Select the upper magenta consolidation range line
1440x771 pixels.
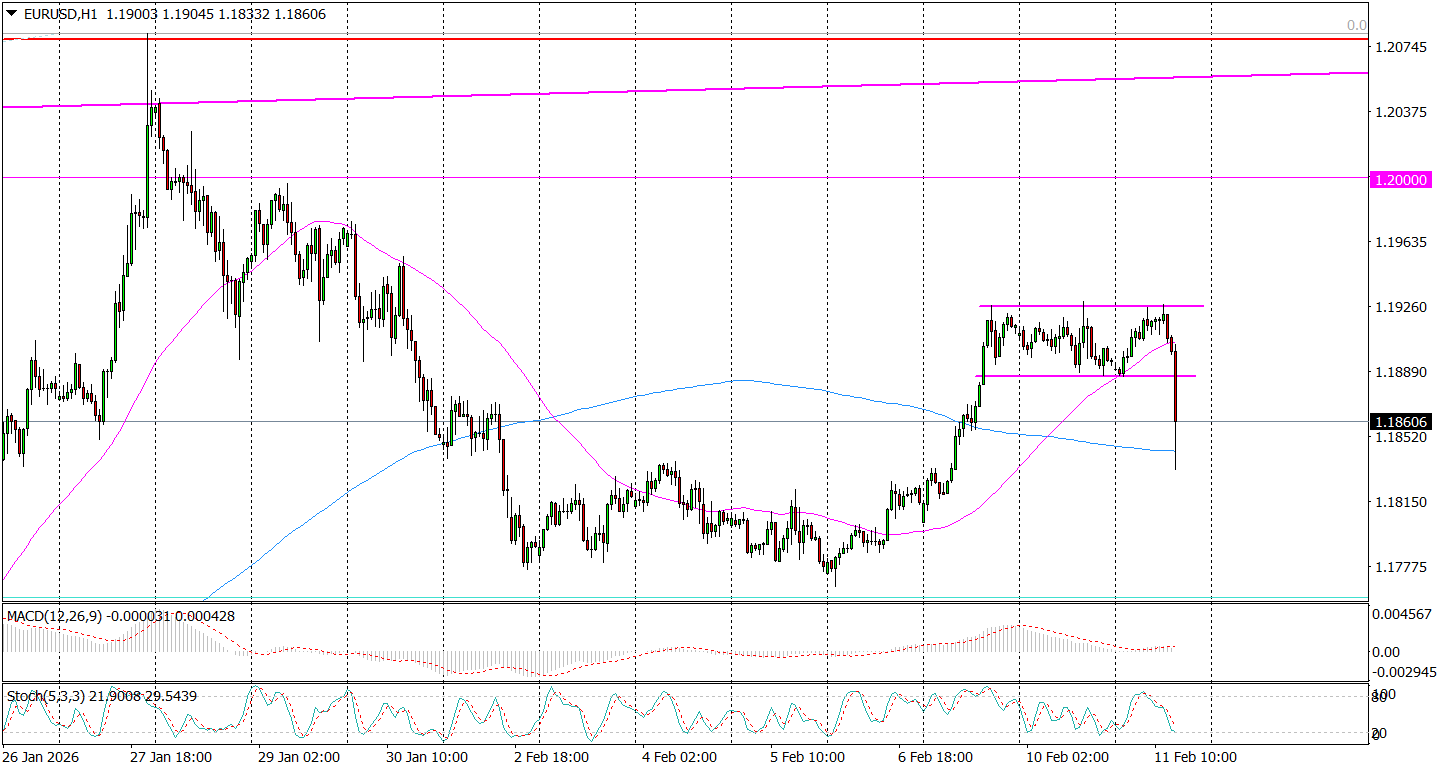coord(1090,305)
